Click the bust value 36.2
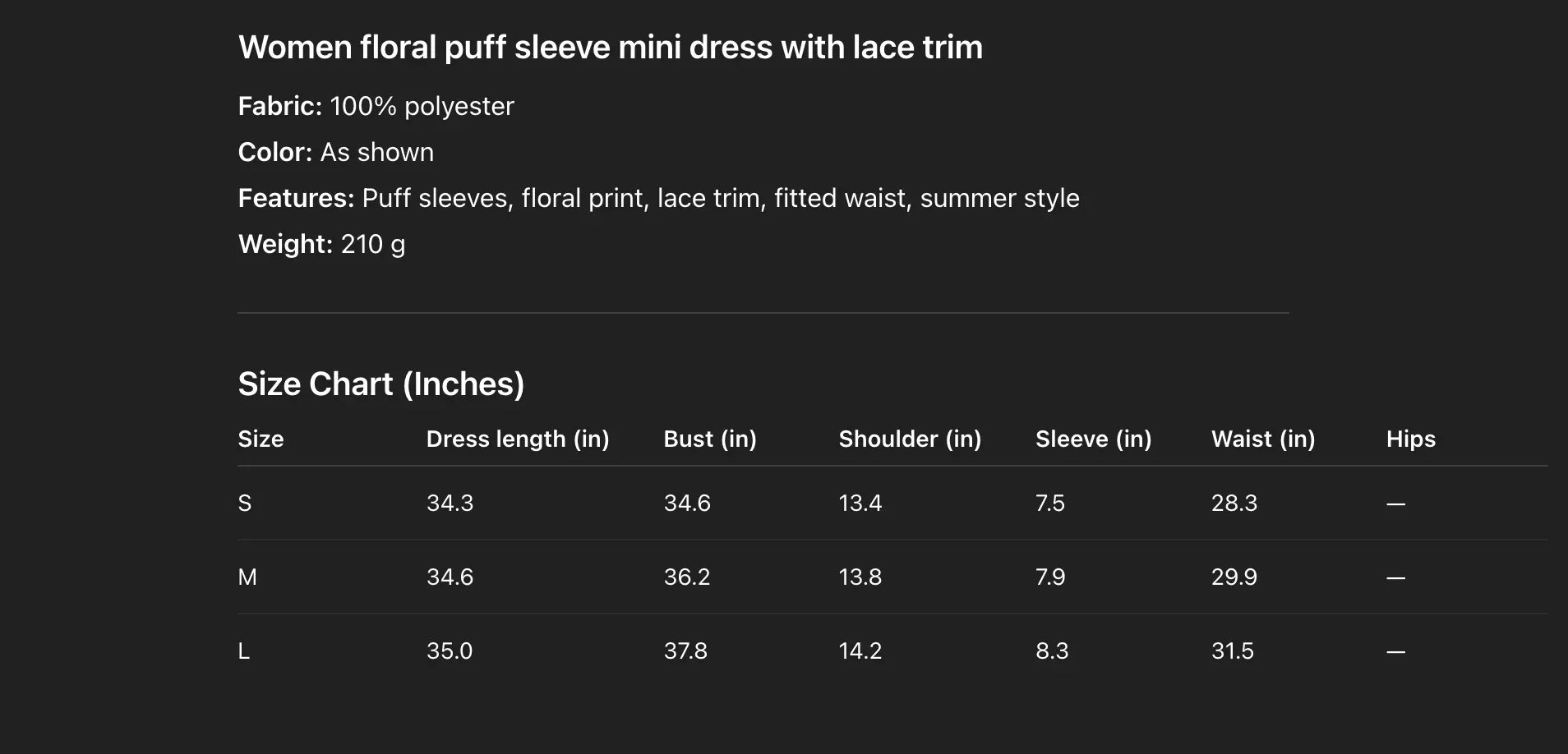The image size is (1568, 754). (686, 577)
